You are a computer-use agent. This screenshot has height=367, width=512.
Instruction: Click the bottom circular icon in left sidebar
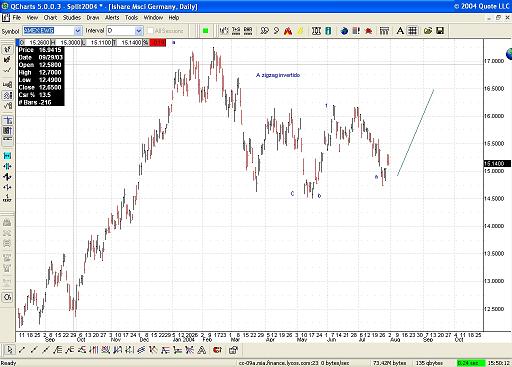tap(7, 297)
